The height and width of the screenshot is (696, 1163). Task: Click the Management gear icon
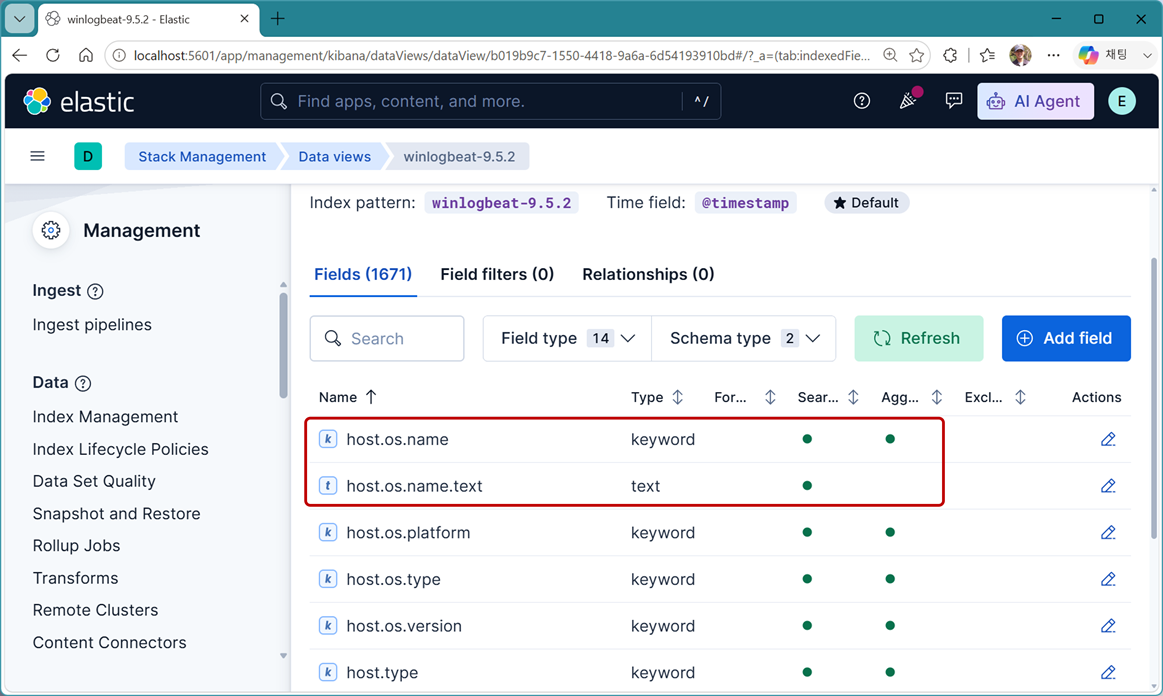50,231
